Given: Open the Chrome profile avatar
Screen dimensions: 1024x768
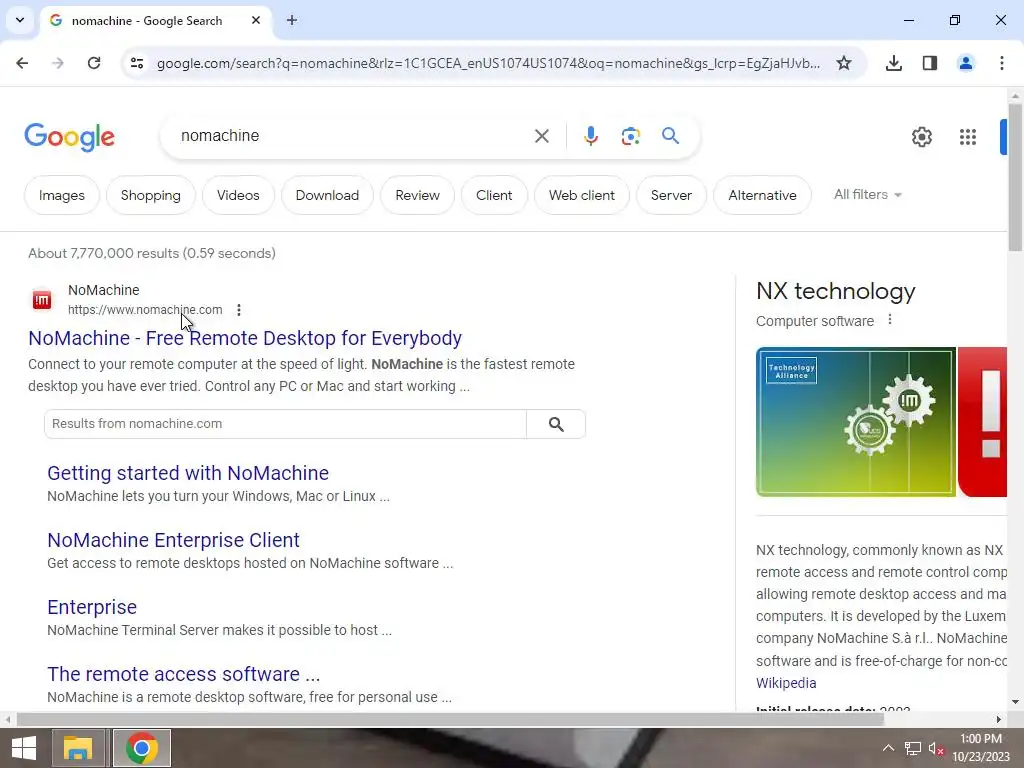Looking at the screenshot, I should point(965,63).
